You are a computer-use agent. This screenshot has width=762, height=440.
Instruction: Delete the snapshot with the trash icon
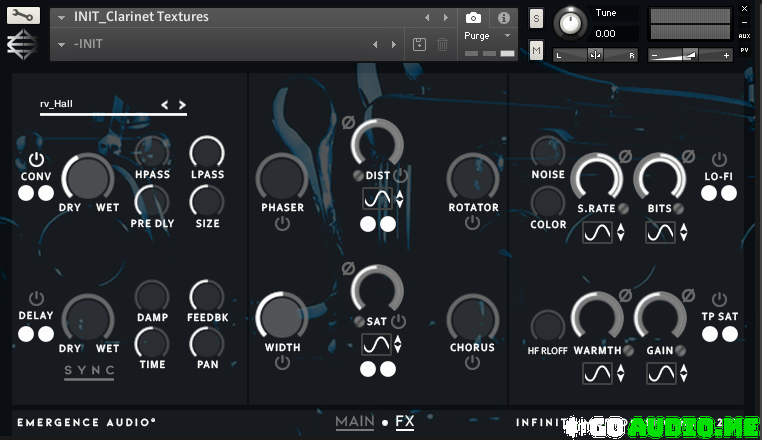[x=442, y=45]
